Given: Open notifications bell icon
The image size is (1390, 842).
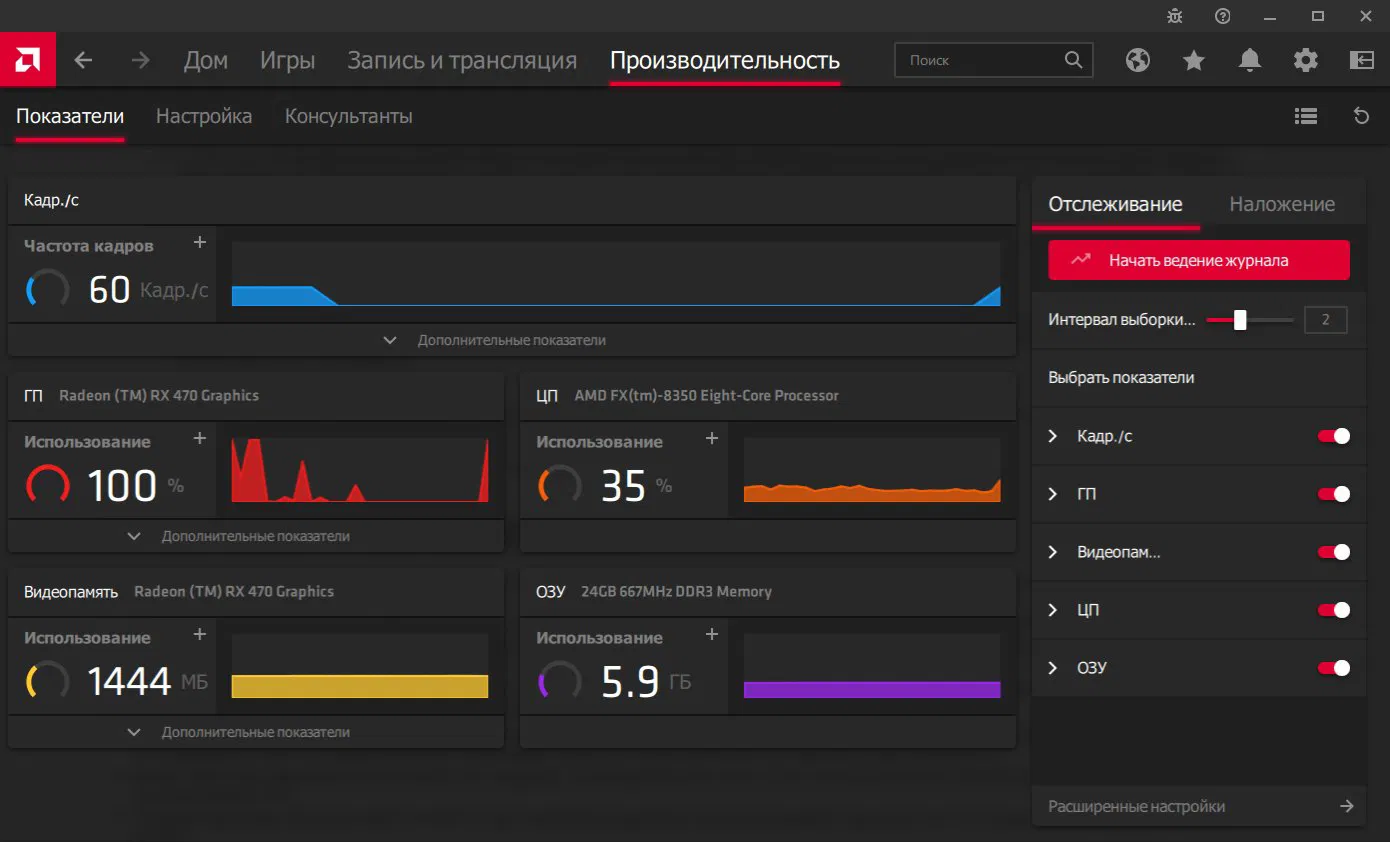Looking at the screenshot, I should point(1249,60).
